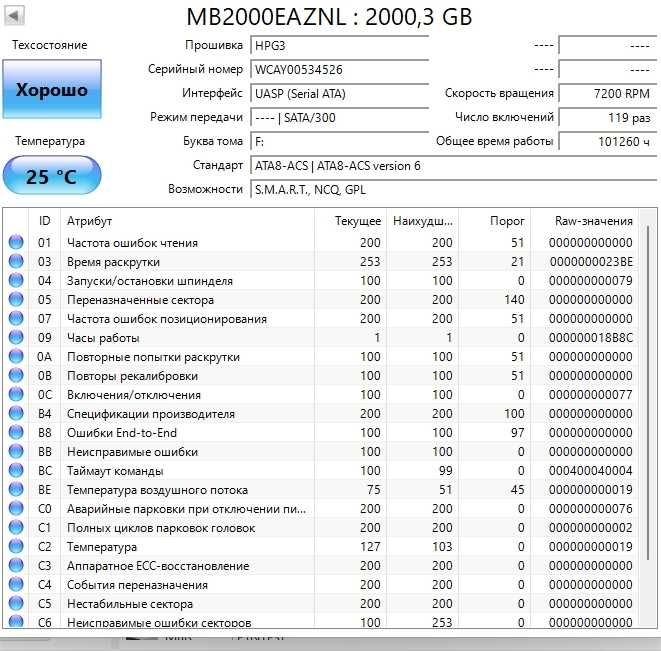This screenshot has height=651, width=661.
Task: Click the status circle for attribute 05
Action: [16, 299]
